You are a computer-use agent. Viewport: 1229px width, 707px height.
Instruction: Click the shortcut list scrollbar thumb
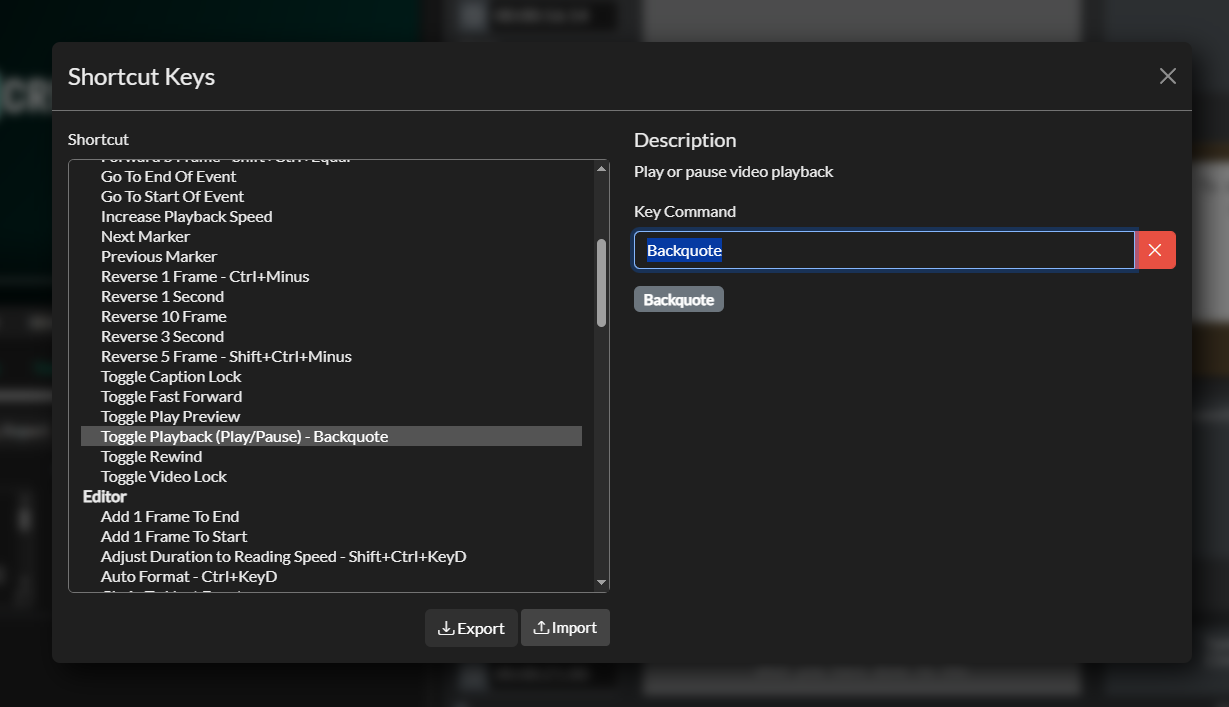coord(601,283)
